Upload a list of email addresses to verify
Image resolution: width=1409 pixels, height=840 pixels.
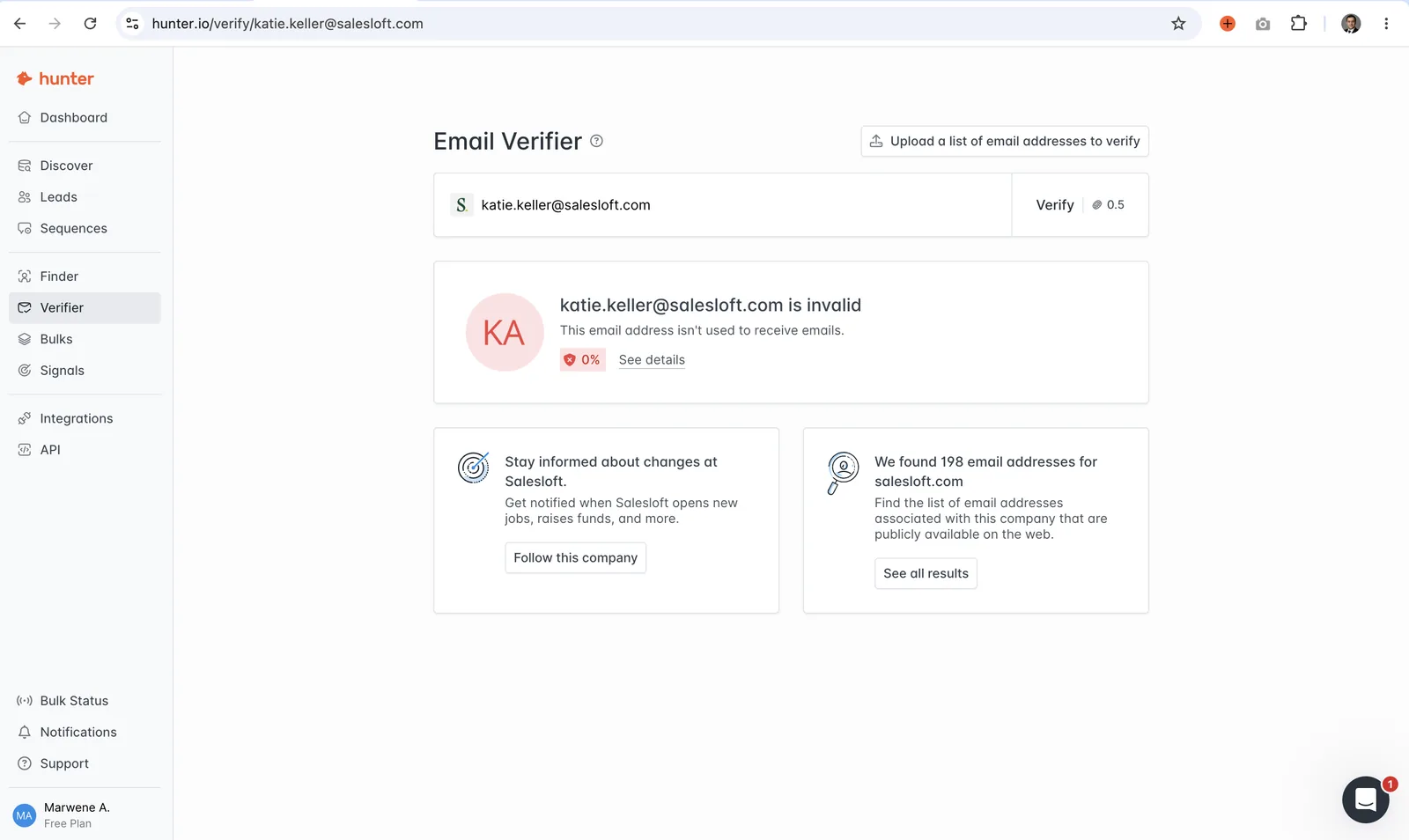click(x=1005, y=141)
